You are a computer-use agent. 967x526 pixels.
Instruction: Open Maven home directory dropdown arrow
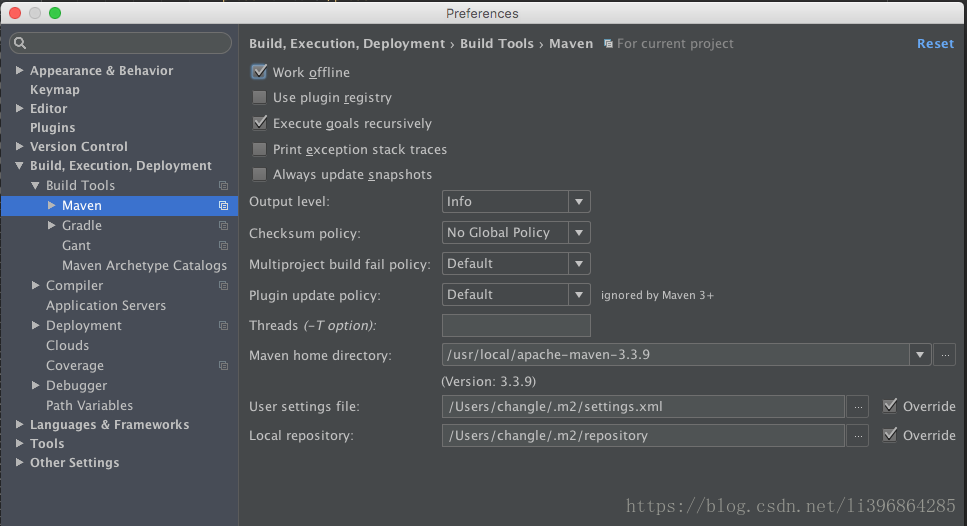920,355
